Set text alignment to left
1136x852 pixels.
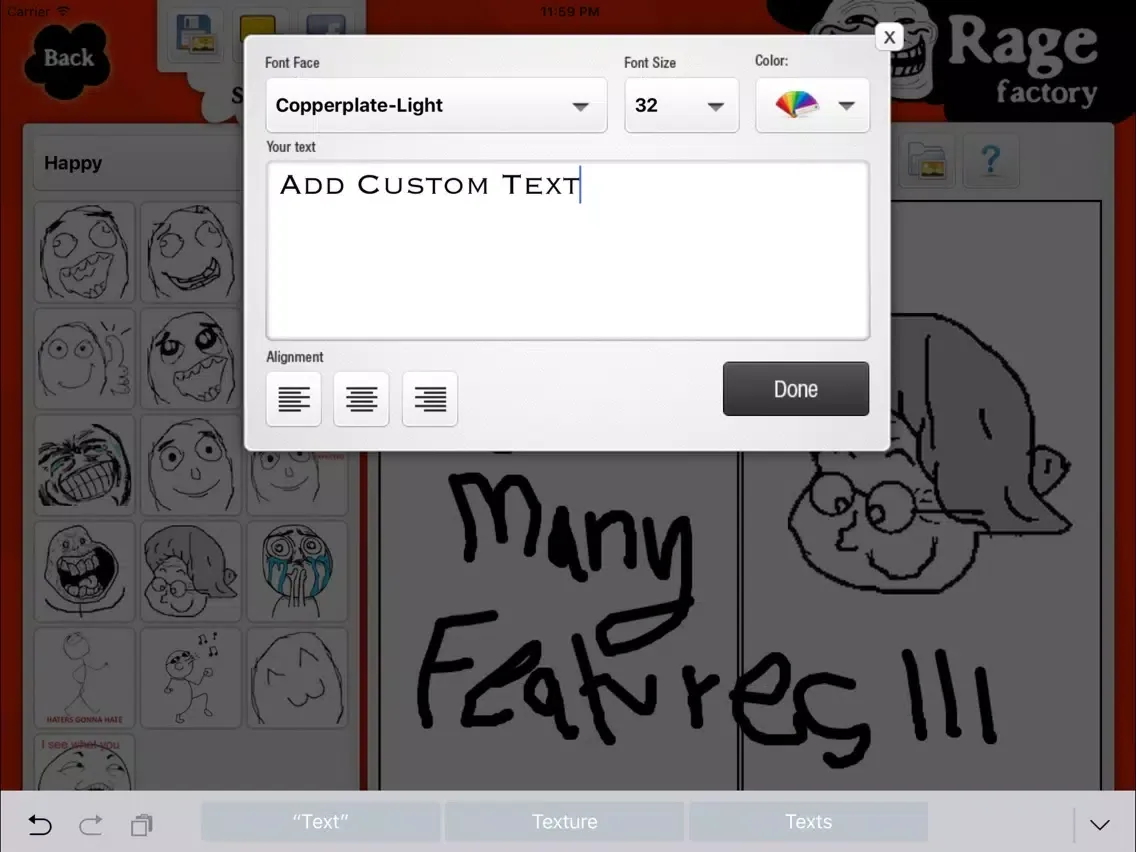293,398
